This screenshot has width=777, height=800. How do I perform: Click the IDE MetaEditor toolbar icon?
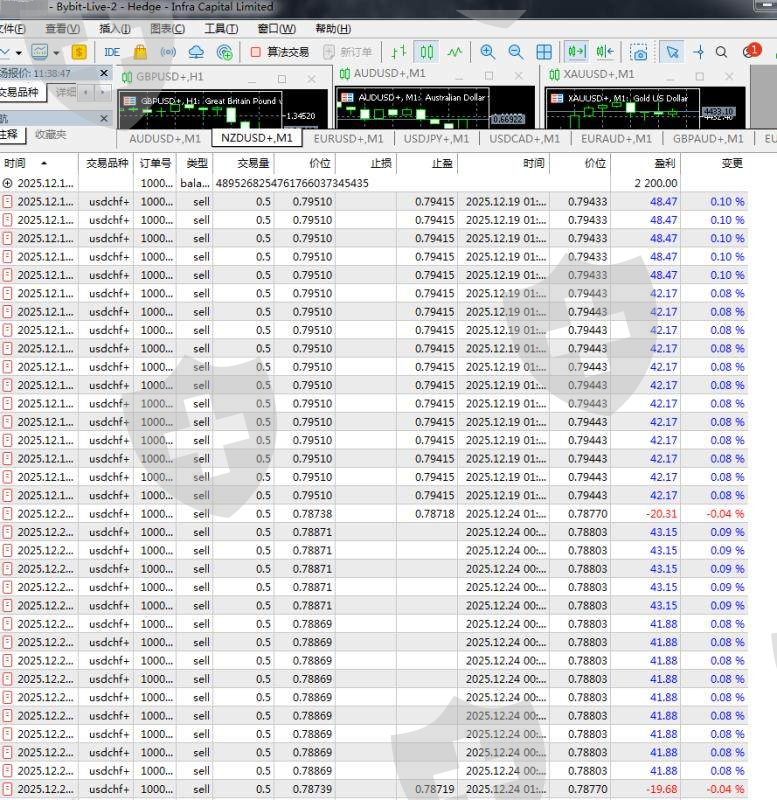click(112, 52)
